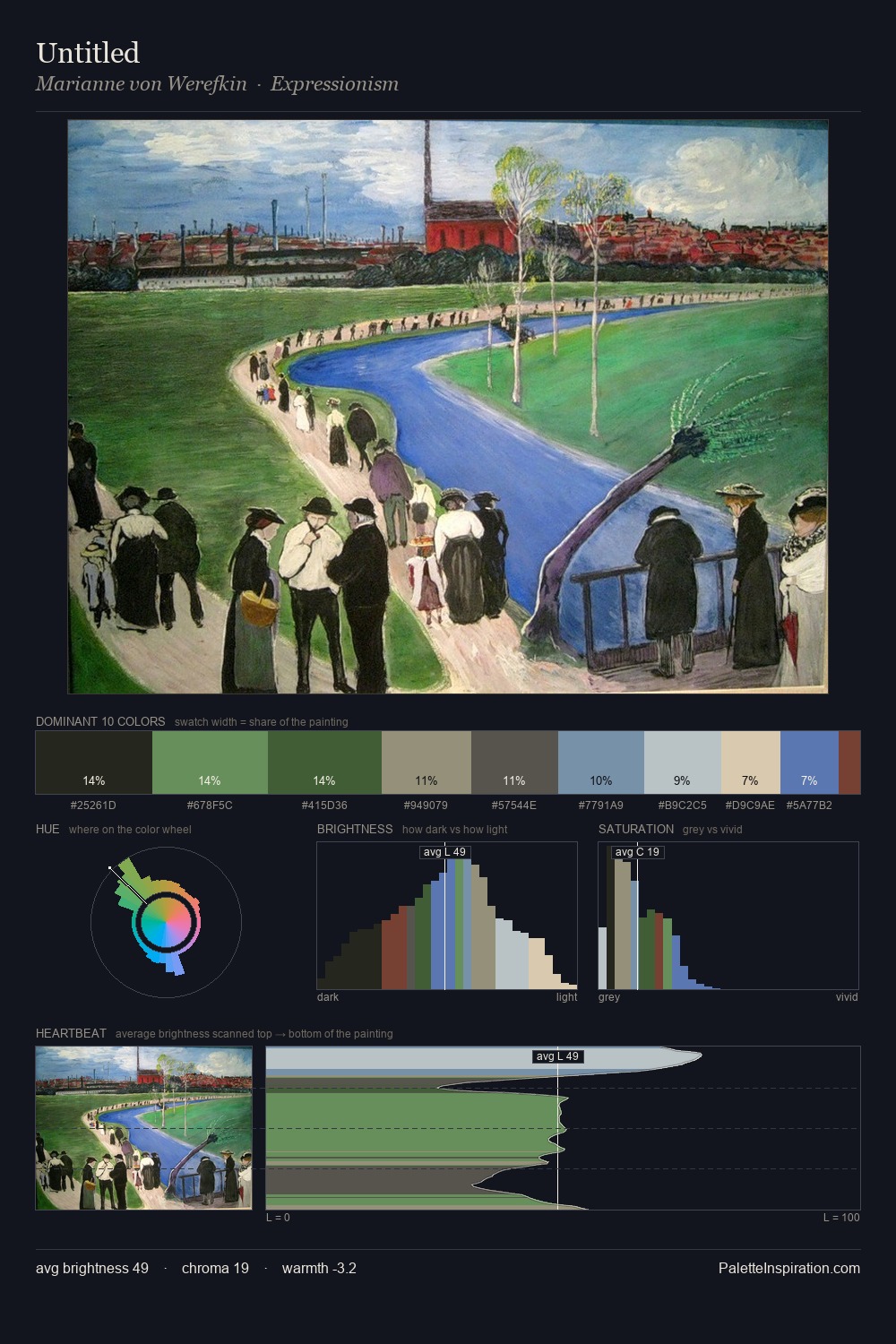Click the hex code #57544E text

tap(514, 805)
